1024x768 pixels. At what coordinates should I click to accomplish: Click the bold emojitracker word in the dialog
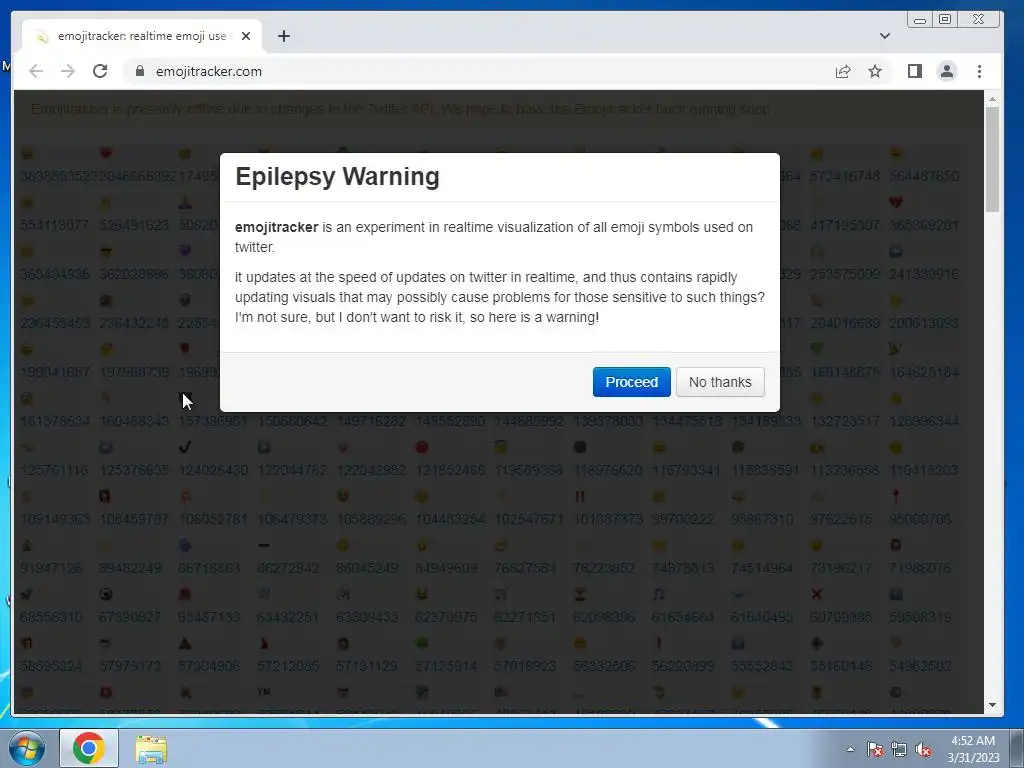[276, 227]
